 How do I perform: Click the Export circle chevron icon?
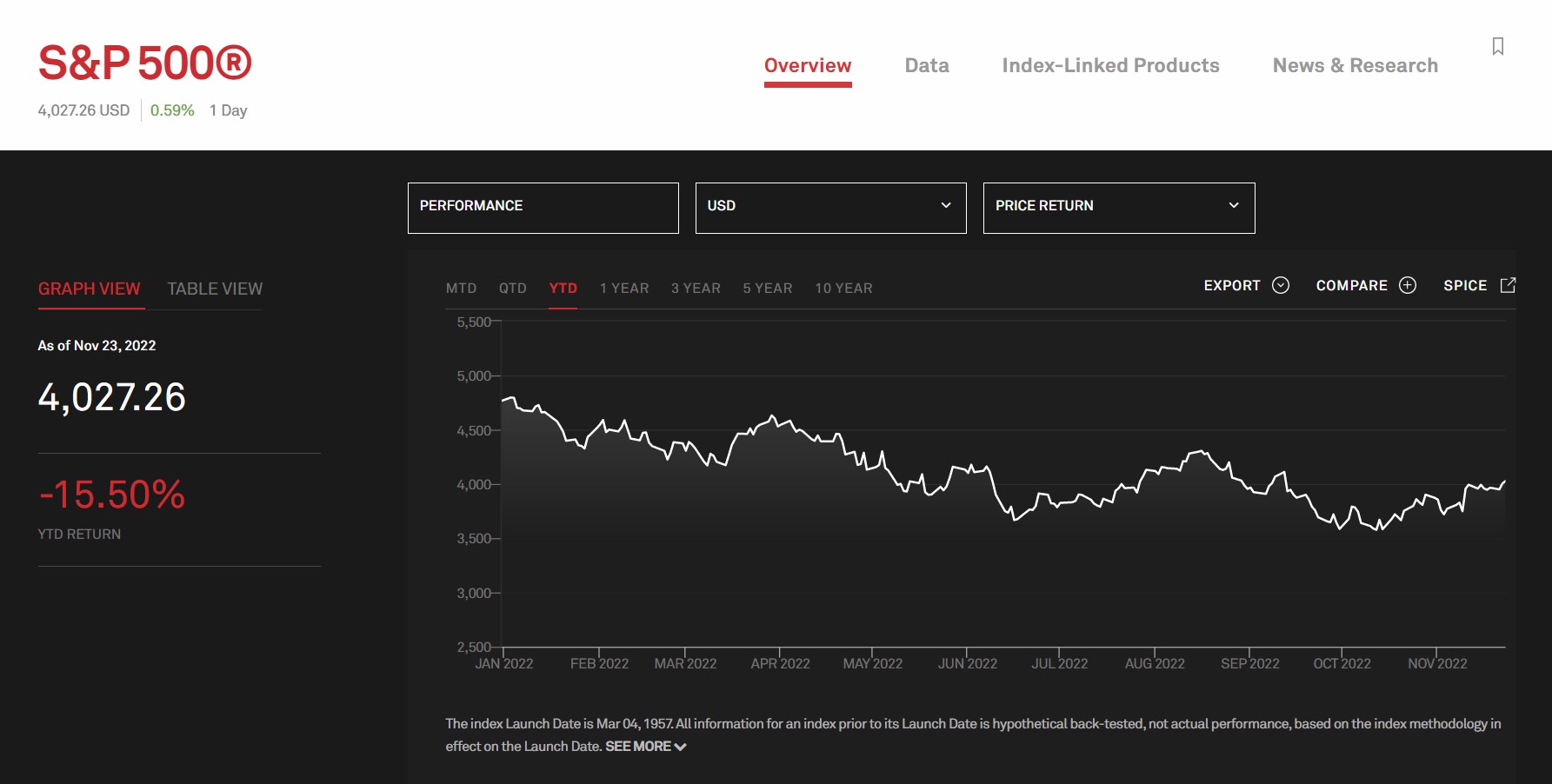[x=1281, y=285]
